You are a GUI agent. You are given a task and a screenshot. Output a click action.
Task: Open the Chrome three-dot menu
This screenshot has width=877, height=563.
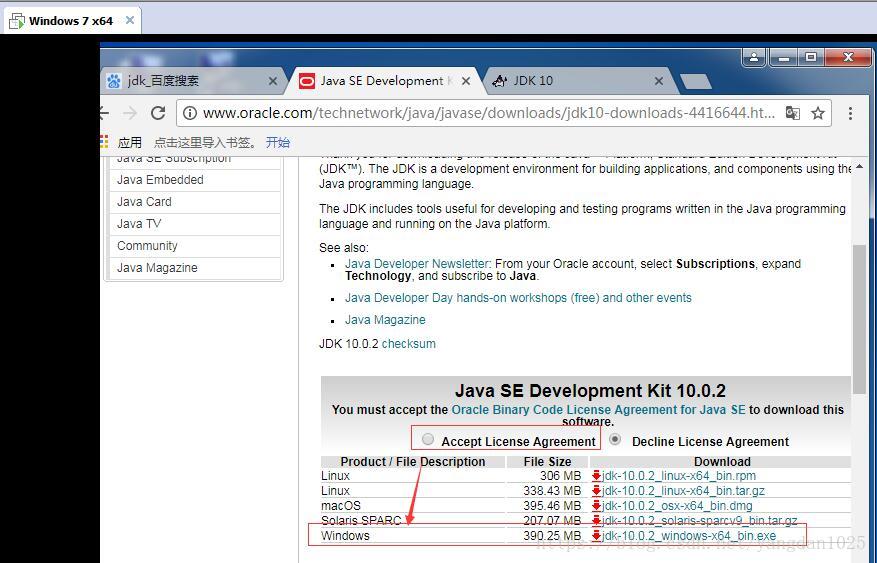coord(850,113)
